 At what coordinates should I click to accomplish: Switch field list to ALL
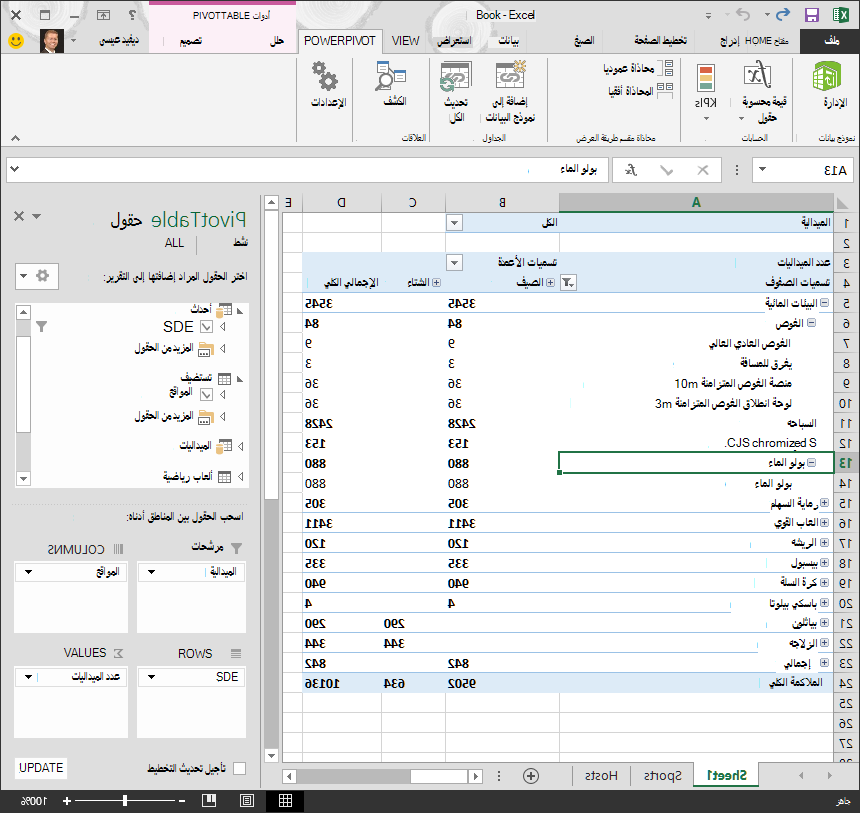click(174, 243)
